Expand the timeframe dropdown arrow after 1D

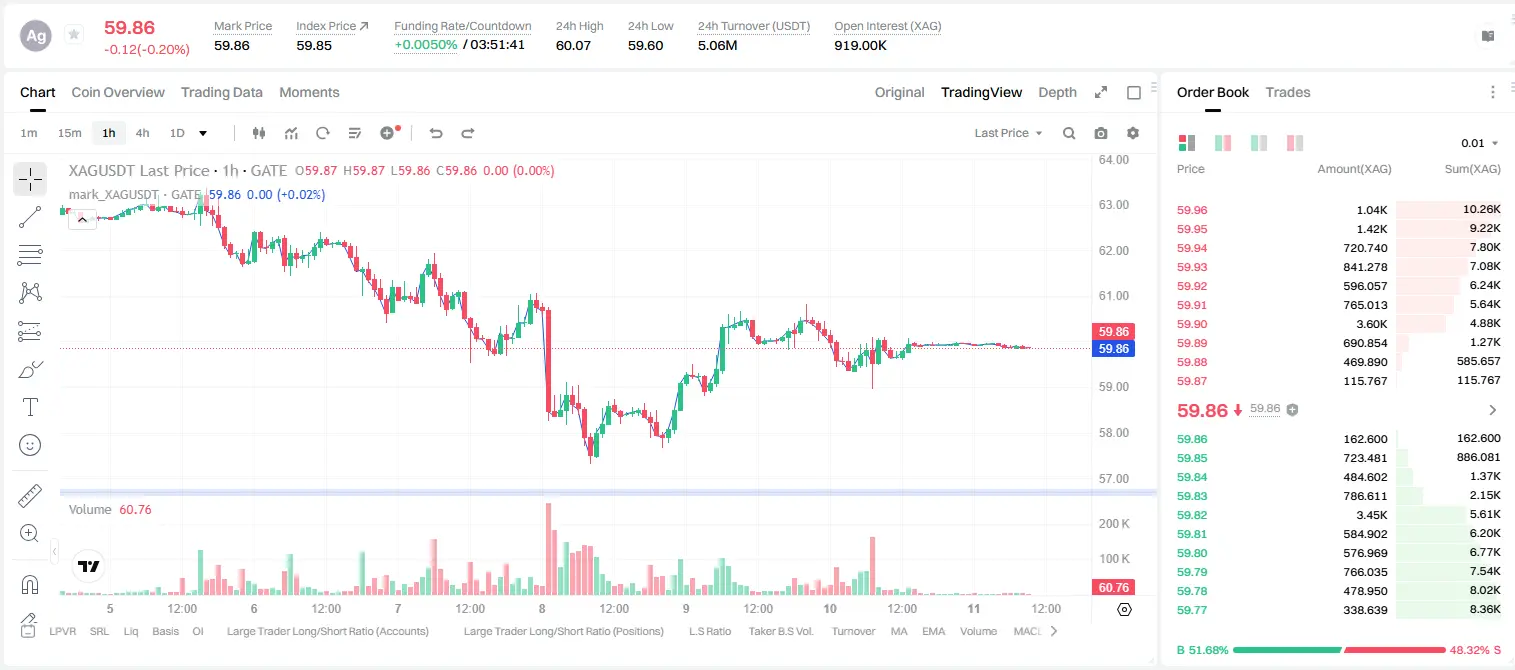tap(203, 133)
